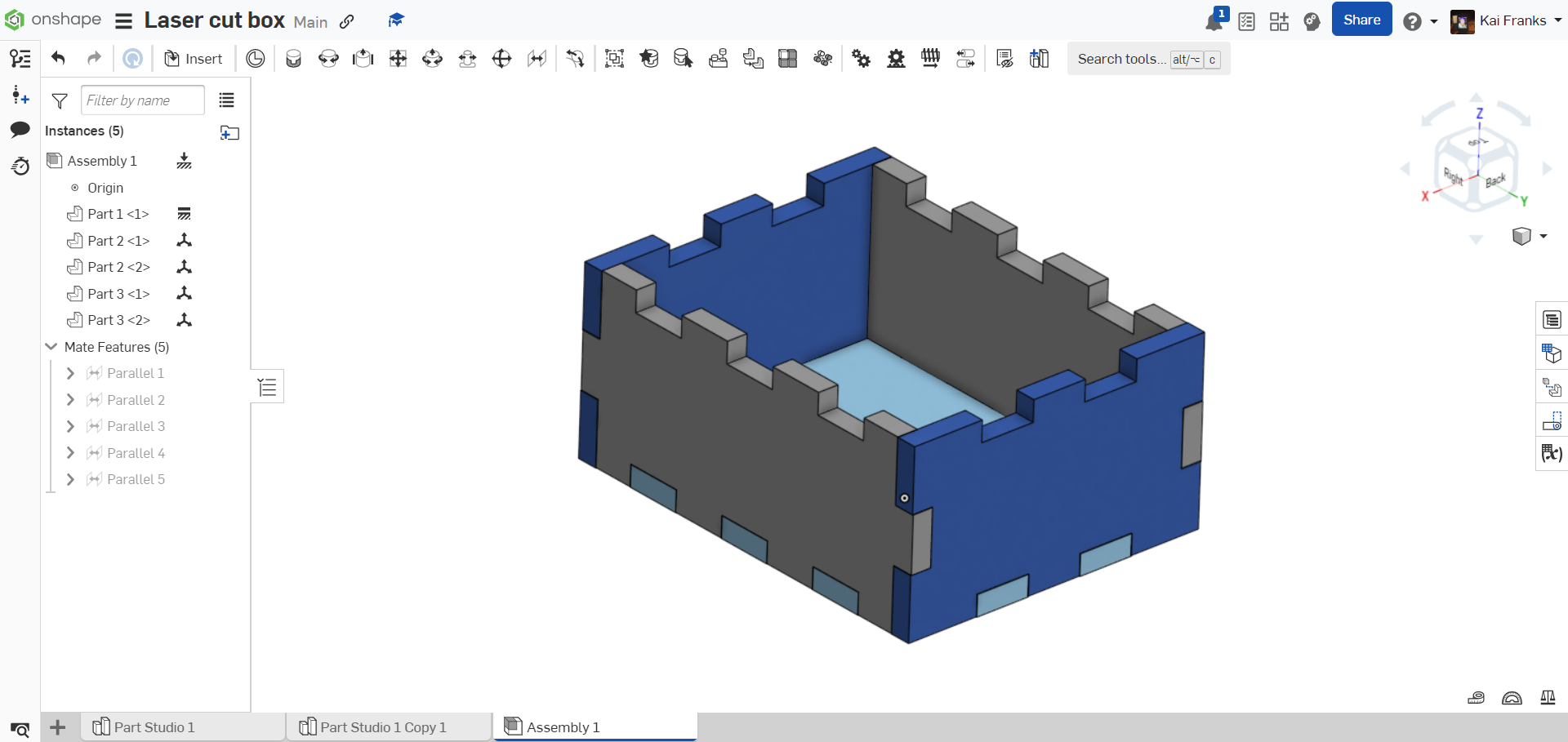Image resolution: width=1568 pixels, height=742 pixels.
Task: Select the Linear relation tool
Action: point(965,59)
